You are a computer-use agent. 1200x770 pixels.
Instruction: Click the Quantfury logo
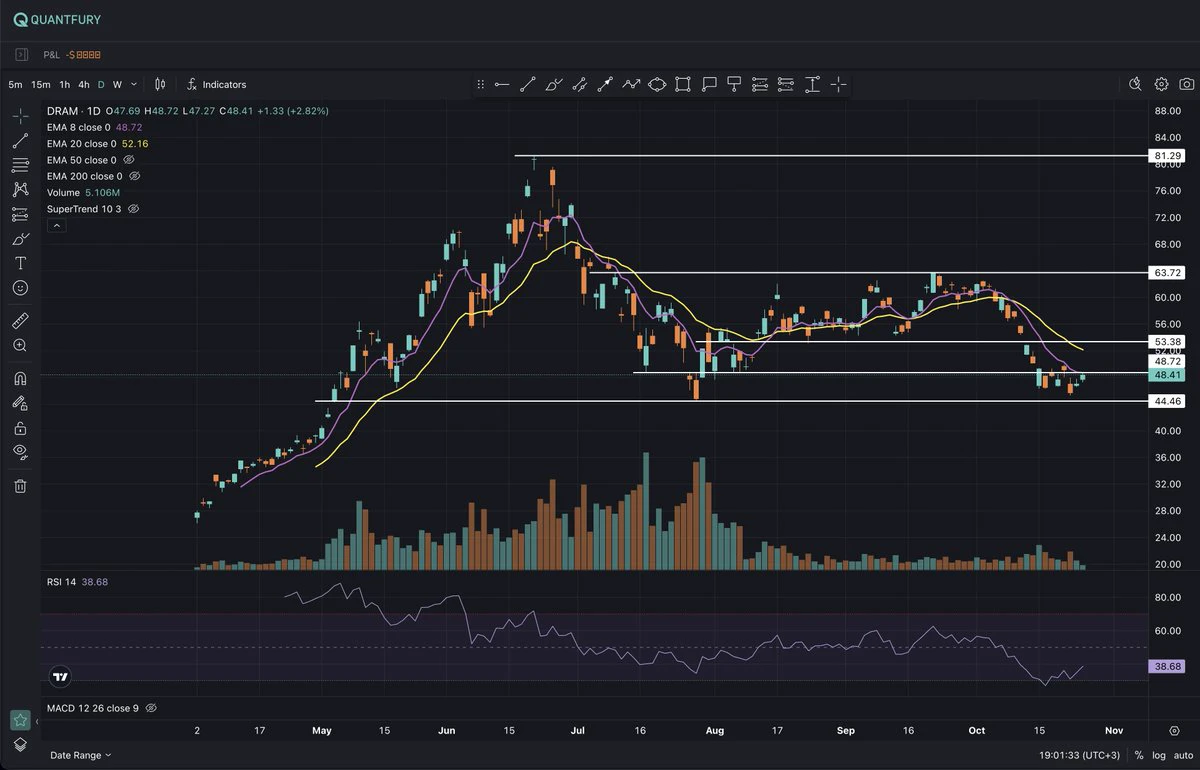pyautogui.click(x=57, y=20)
